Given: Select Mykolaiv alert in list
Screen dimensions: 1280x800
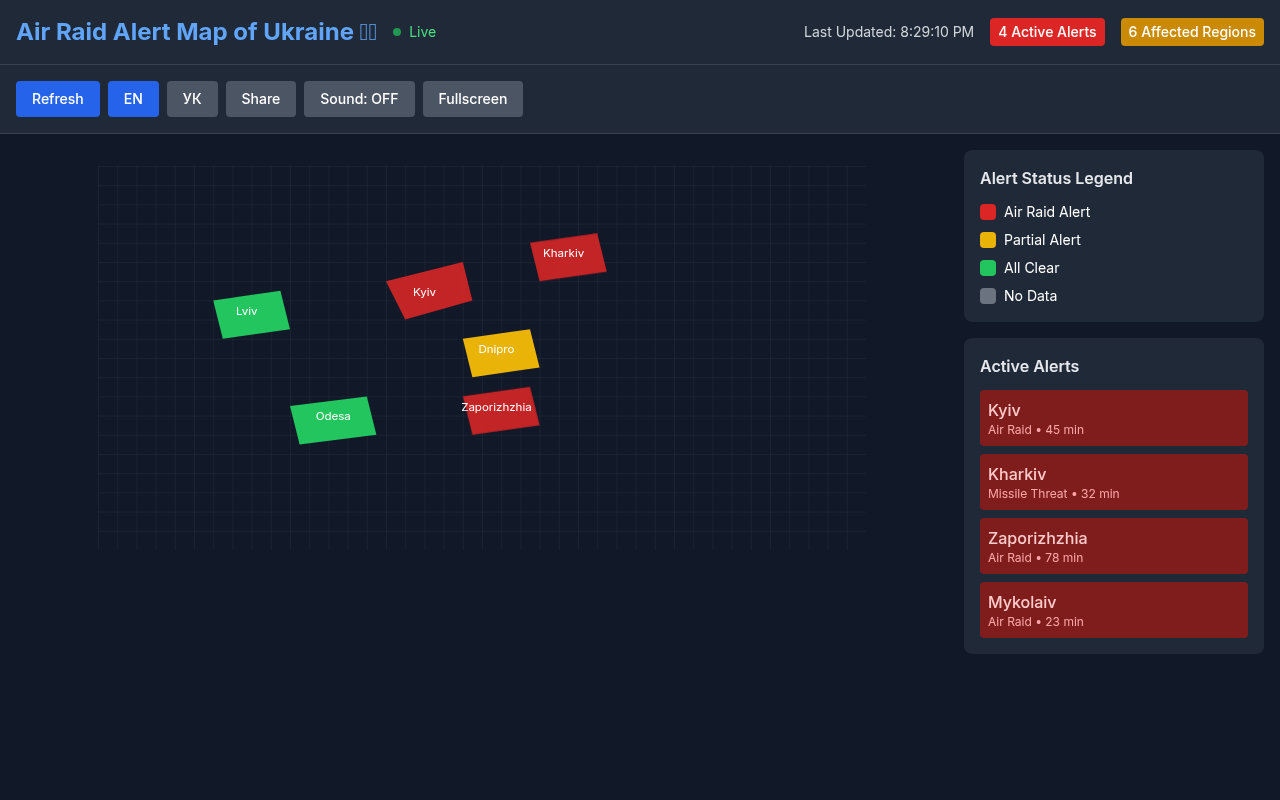Looking at the screenshot, I should (x=1113, y=610).
